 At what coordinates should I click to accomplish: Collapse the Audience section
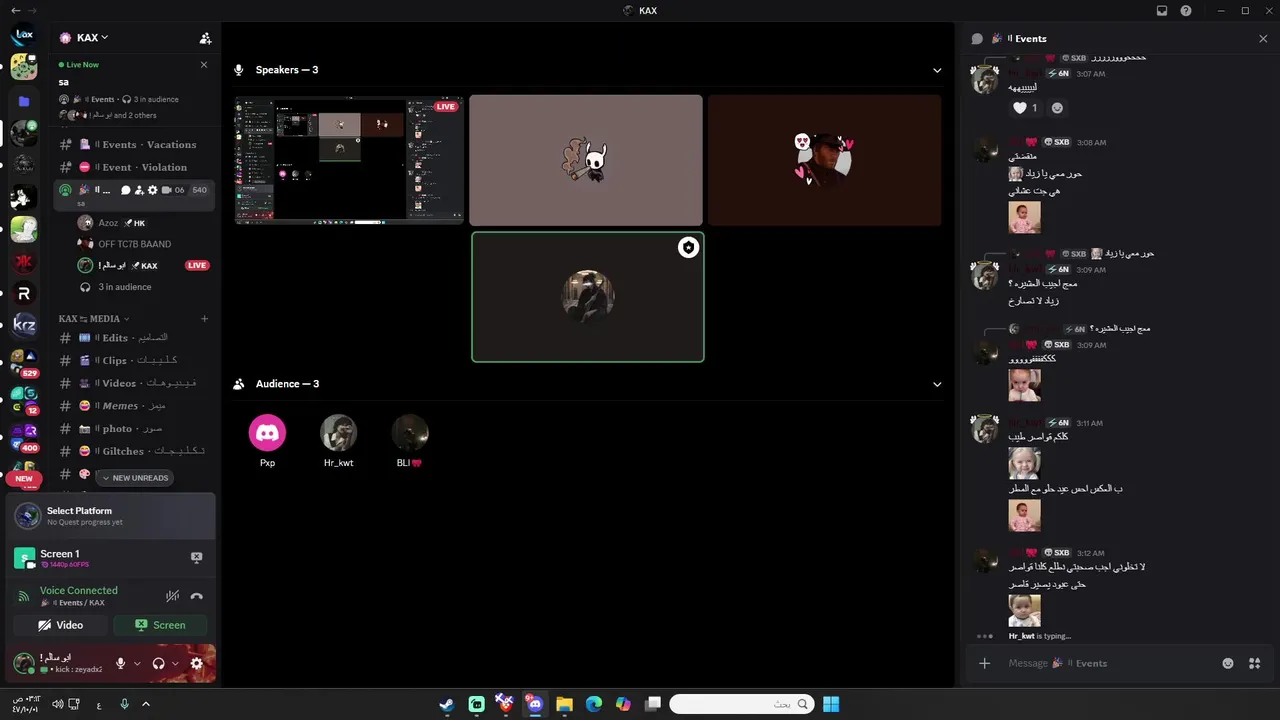[937, 384]
